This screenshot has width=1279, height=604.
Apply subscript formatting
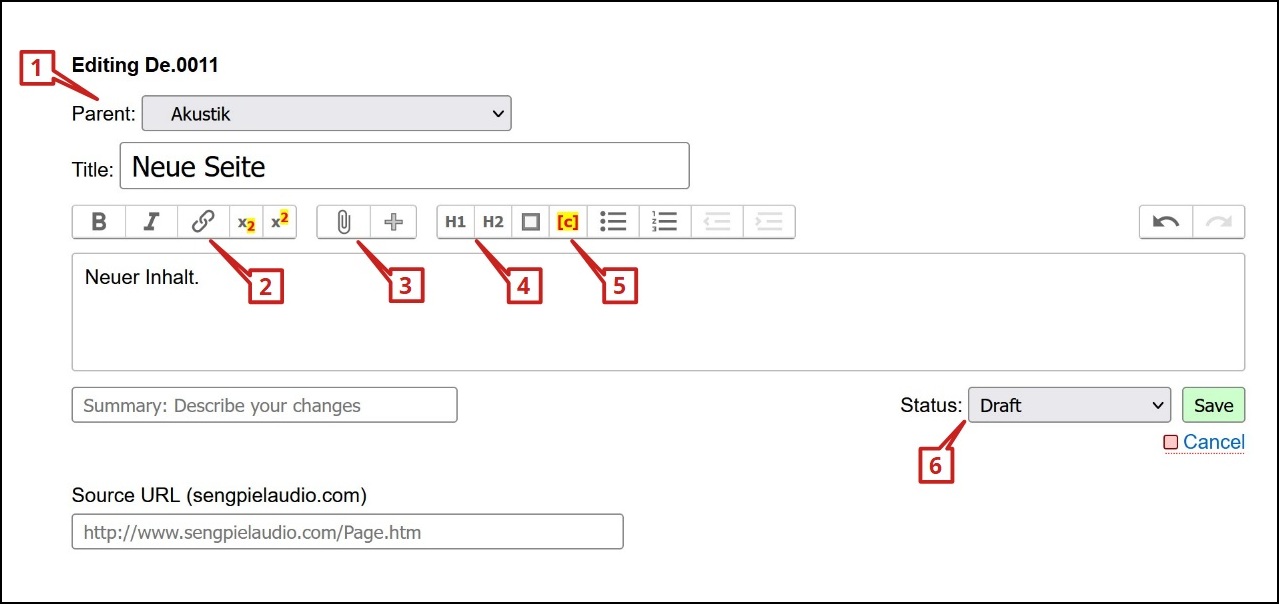[x=246, y=222]
